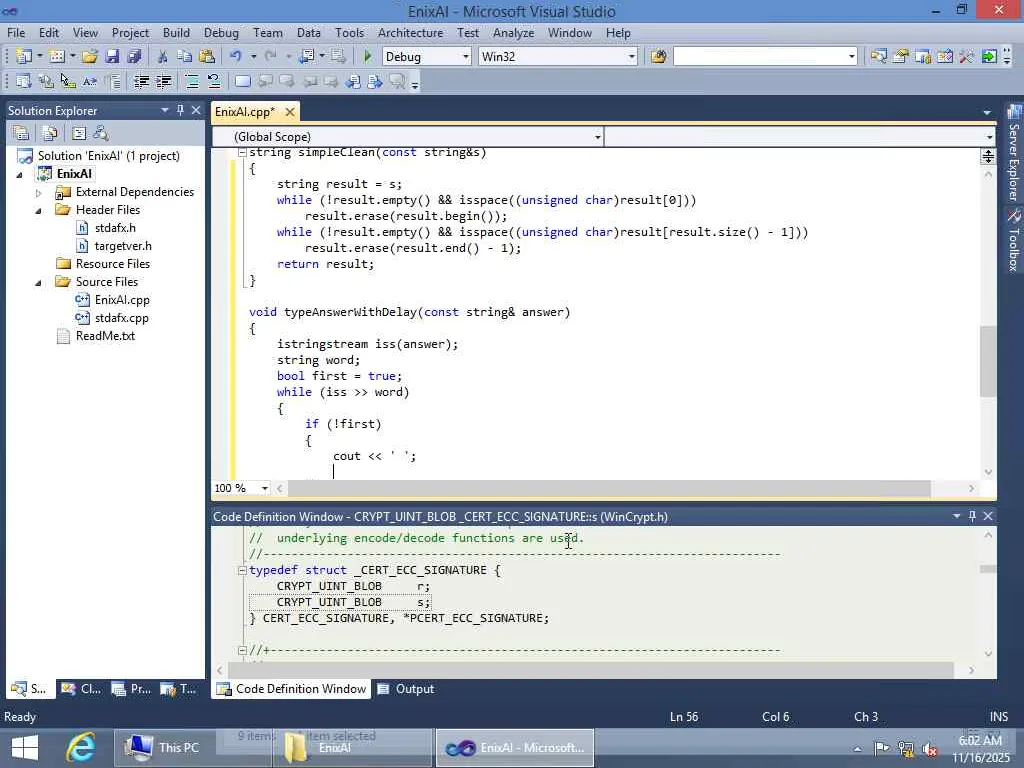1024x768 pixels.
Task: Open Windows Start button on taskbar
Action: click(25, 748)
